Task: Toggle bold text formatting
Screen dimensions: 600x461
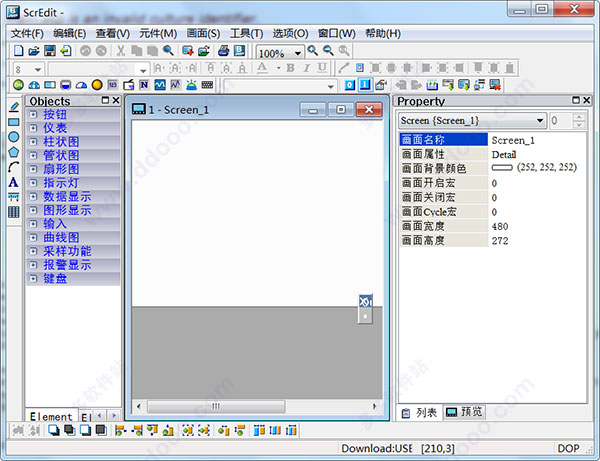Action: click(290, 68)
